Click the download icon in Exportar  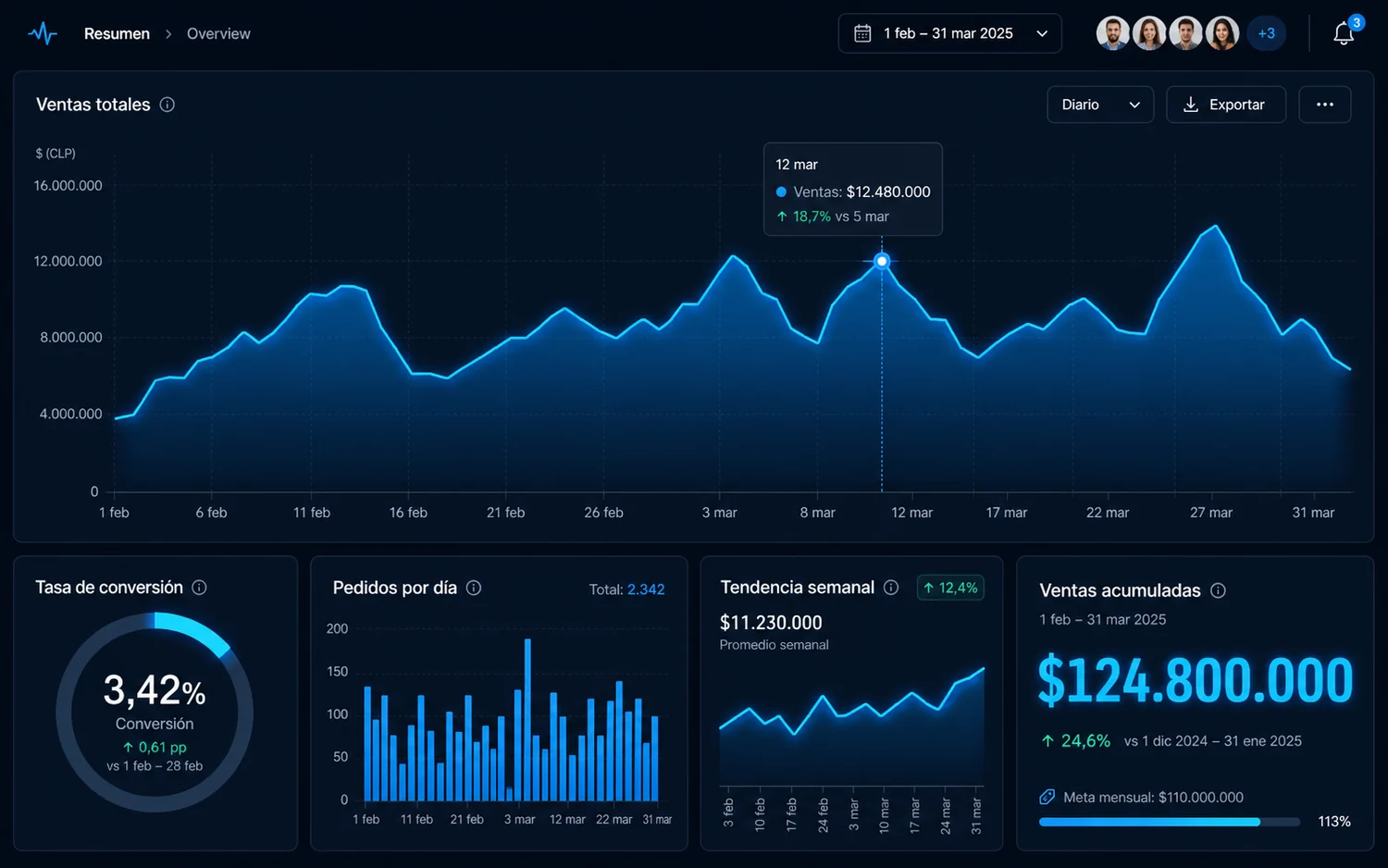click(x=1191, y=105)
